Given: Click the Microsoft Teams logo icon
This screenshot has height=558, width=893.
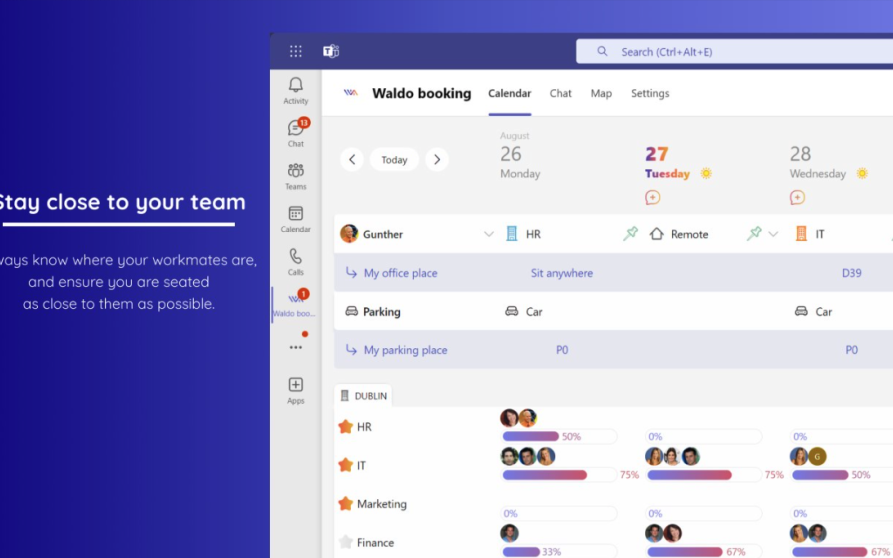Looking at the screenshot, I should coord(331,51).
